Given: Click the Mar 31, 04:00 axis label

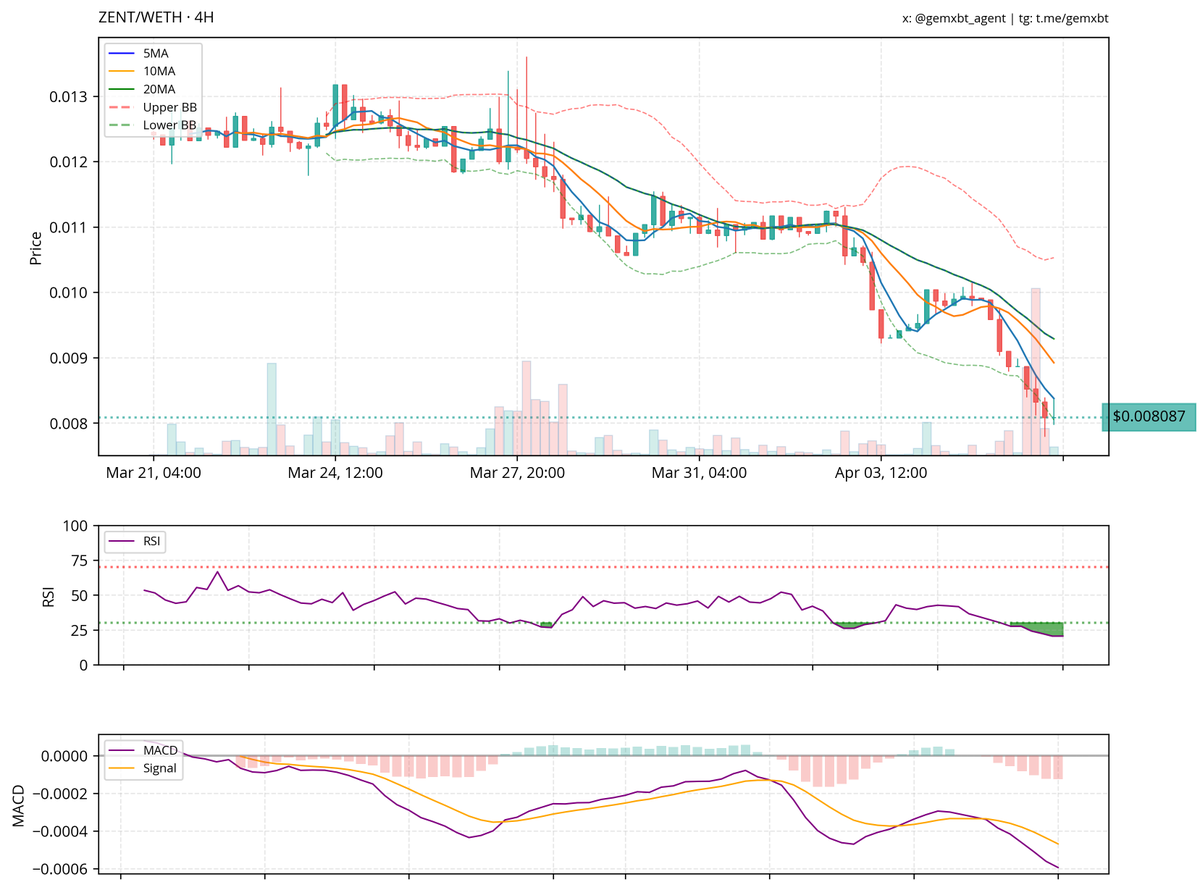Looking at the screenshot, I should point(699,472).
